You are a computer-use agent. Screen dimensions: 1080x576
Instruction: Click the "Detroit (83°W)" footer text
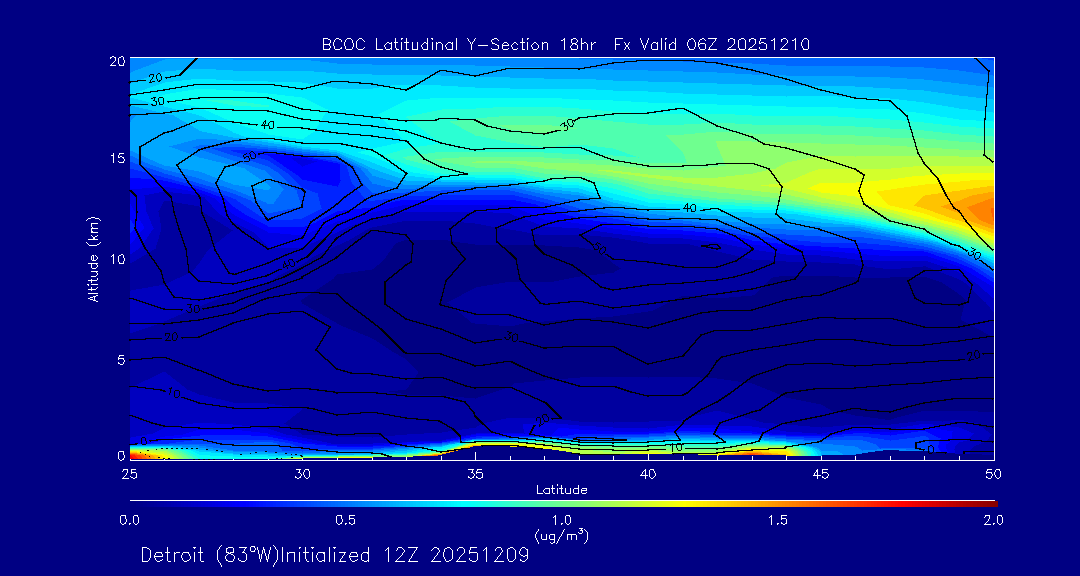click(x=210, y=555)
